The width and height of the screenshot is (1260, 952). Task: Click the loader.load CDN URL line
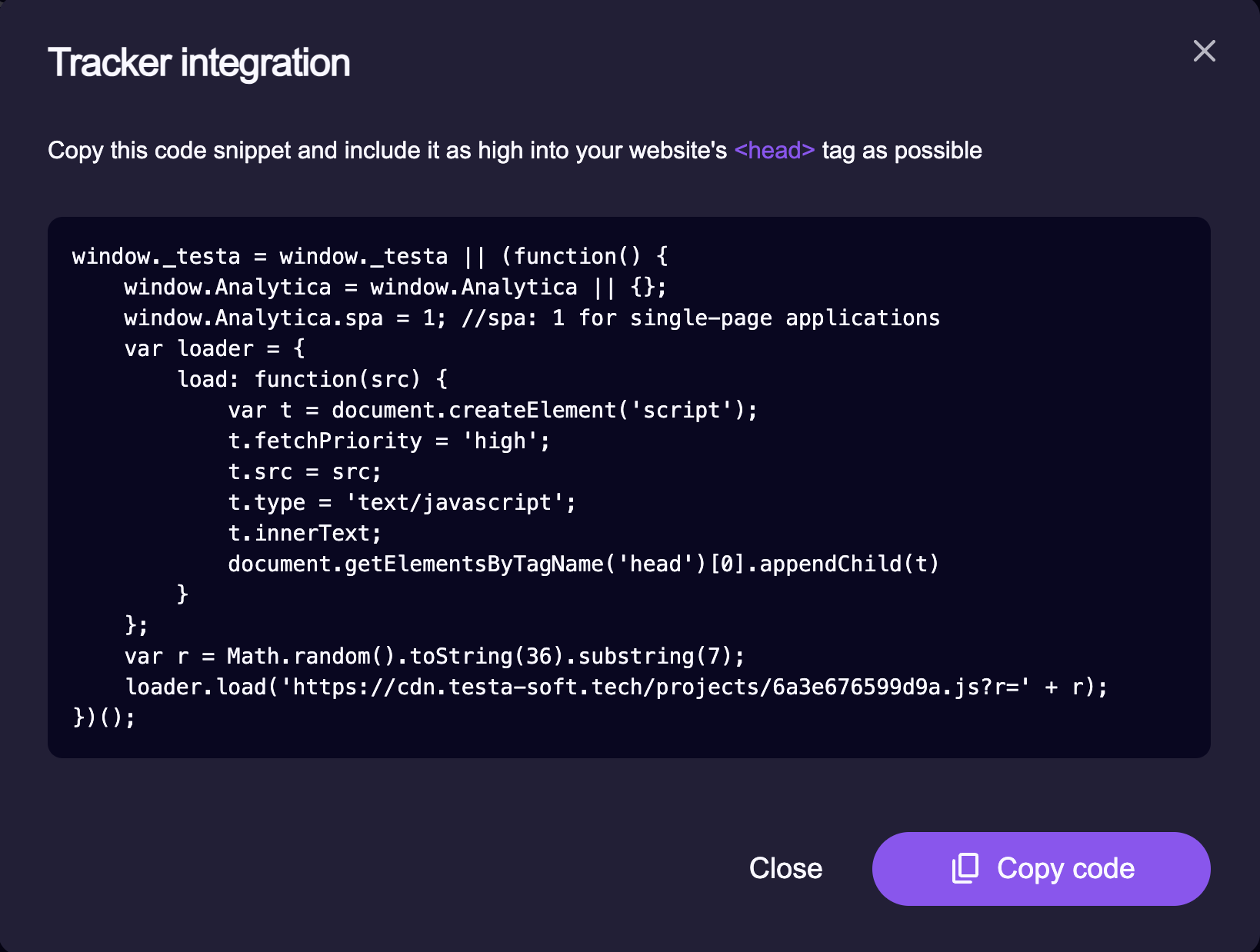616,687
